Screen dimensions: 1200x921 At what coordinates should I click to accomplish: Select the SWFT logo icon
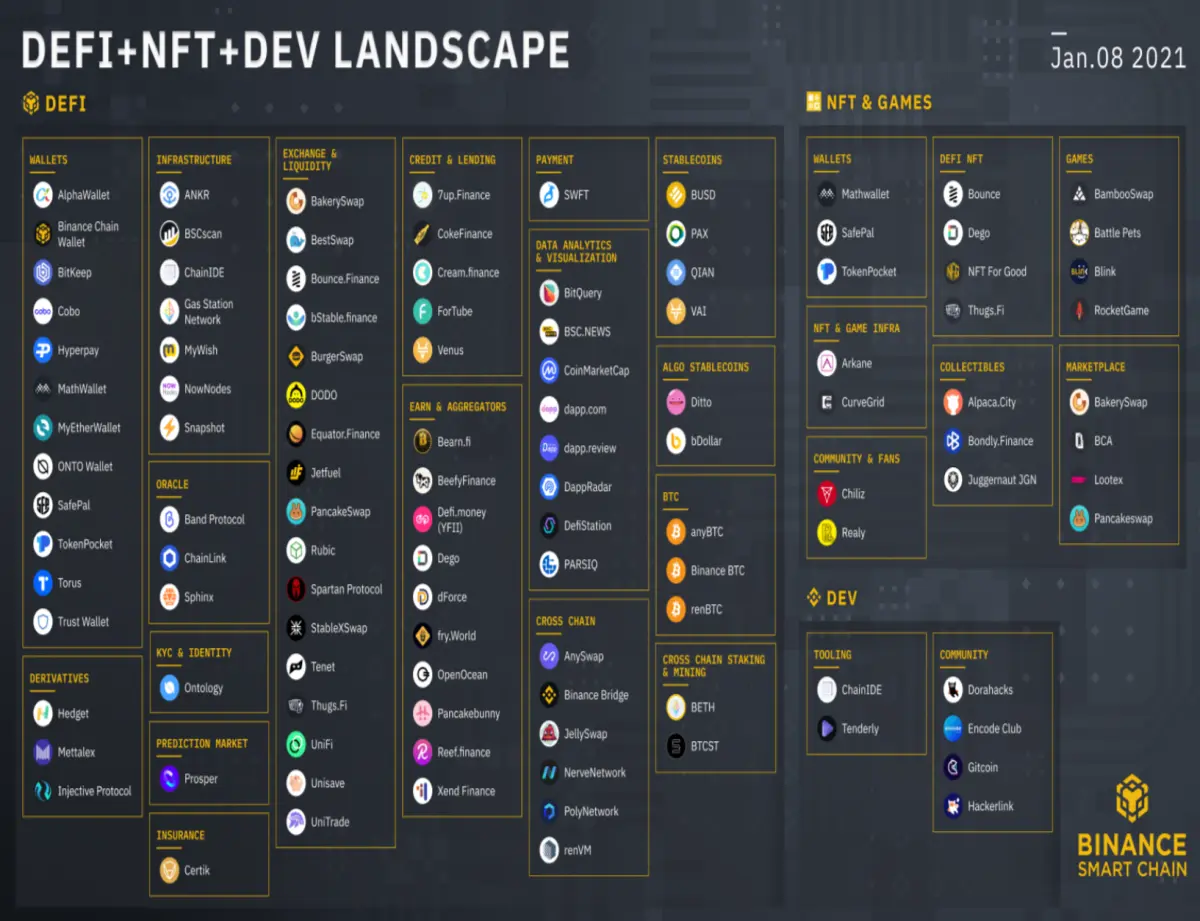point(550,195)
